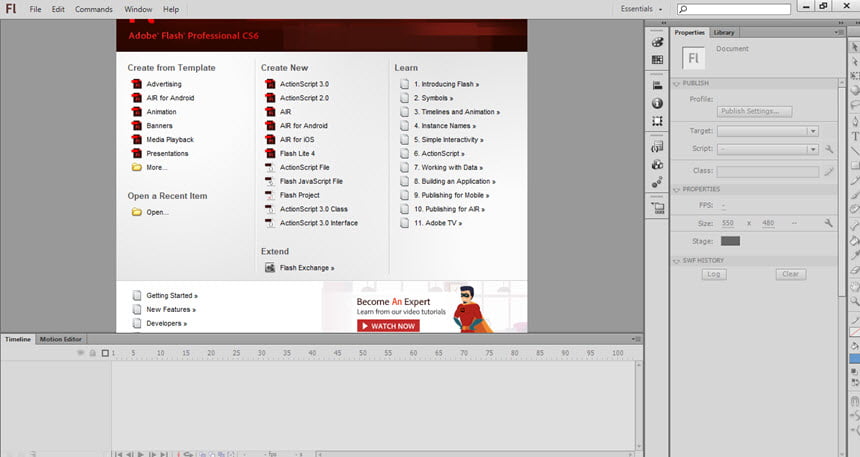Select the Subselection tool

click(x=855, y=61)
